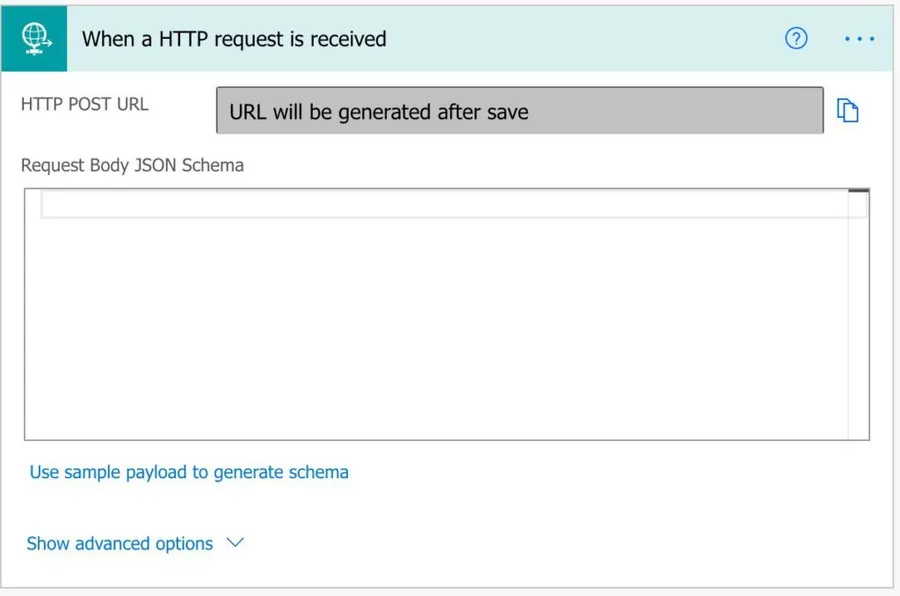Click the scrollbar thumb atop the schema editor

(858, 191)
